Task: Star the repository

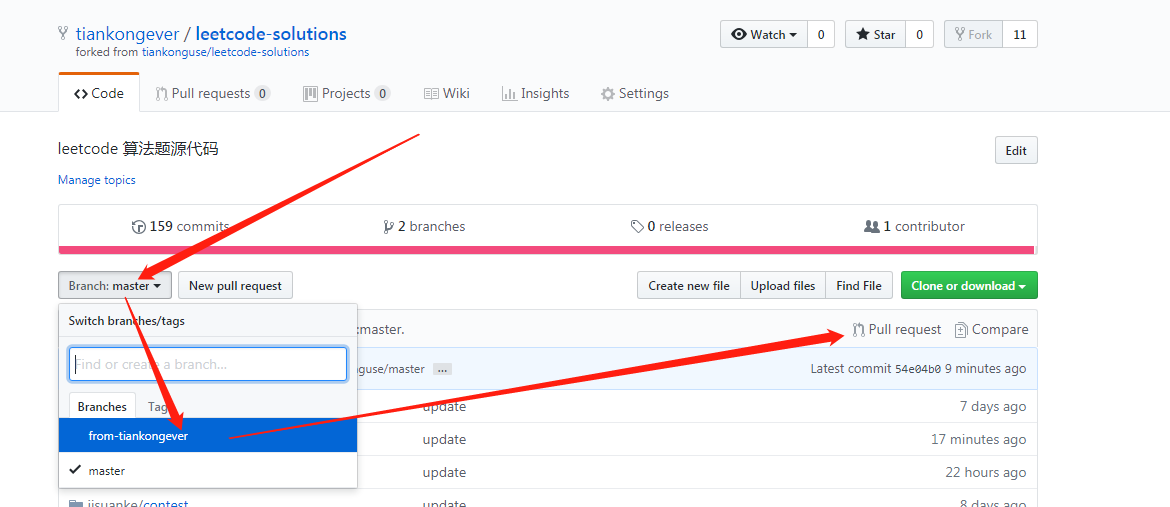Action: [875, 34]
